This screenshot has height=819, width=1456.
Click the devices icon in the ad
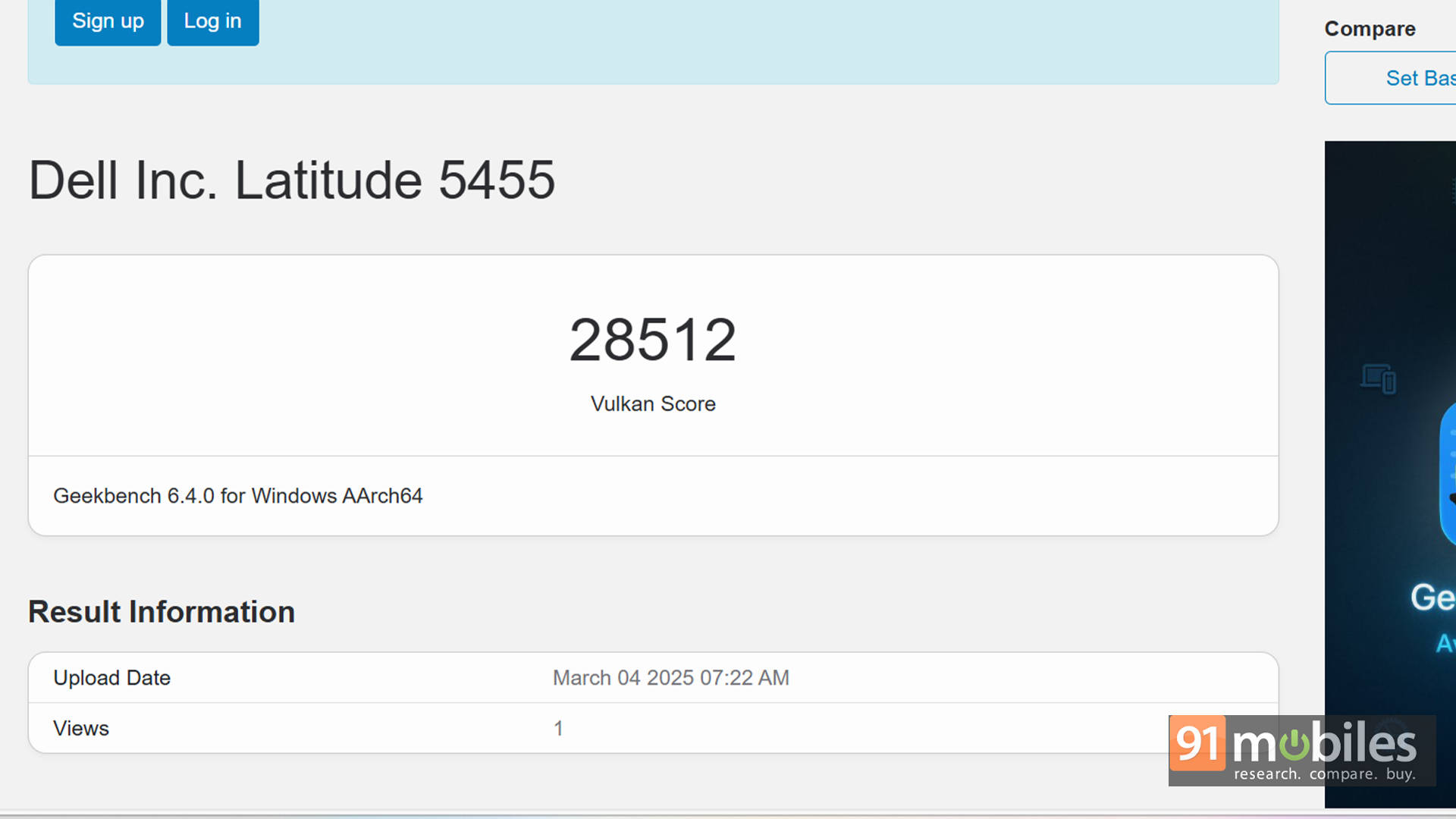pyautogui.click(x=1378, y=378)
